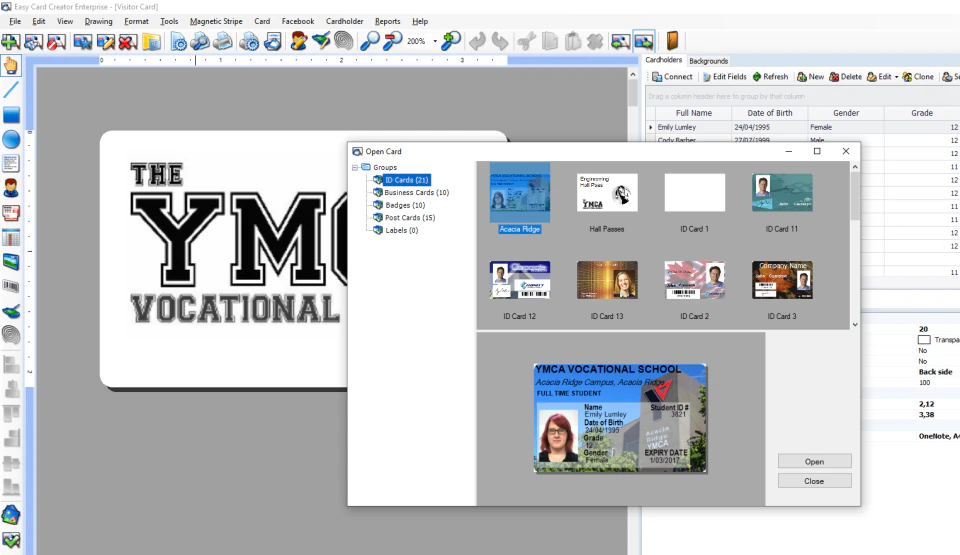Screen dimensions: 960x555
Task: Click the Close button in Open Card dialog
Action: click(814, 481)
